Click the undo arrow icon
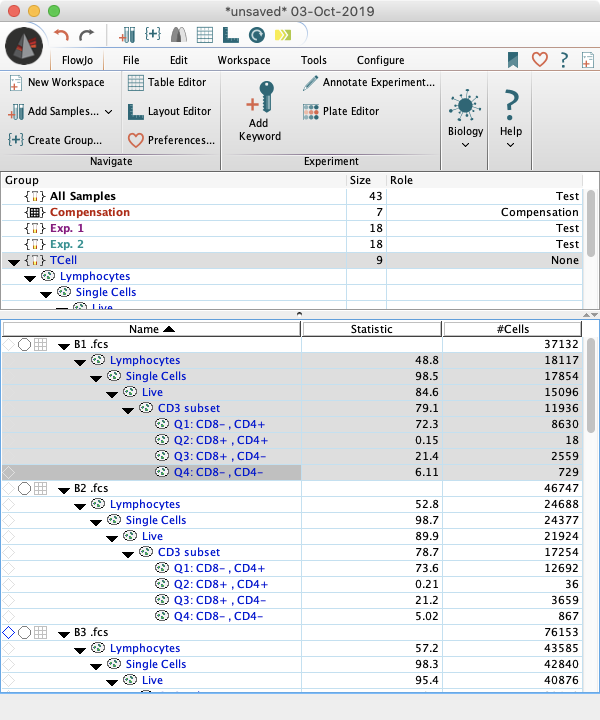Image resolution: width=600 pixels, height=720 pixels. coord(62,35)
